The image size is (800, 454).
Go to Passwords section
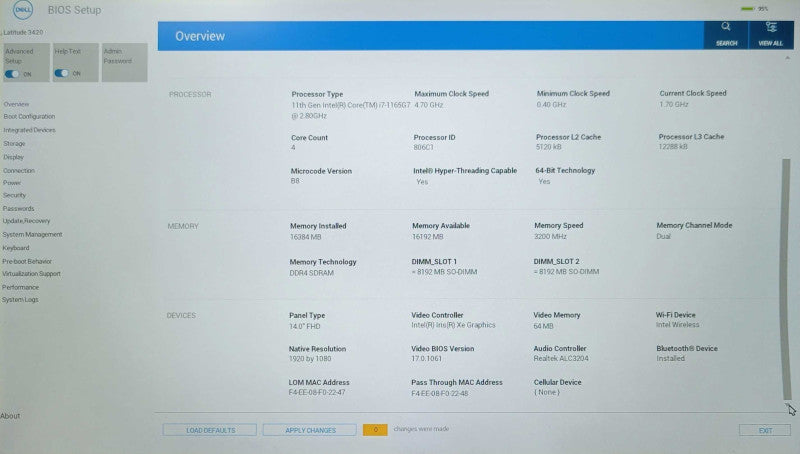pos(18,208)
